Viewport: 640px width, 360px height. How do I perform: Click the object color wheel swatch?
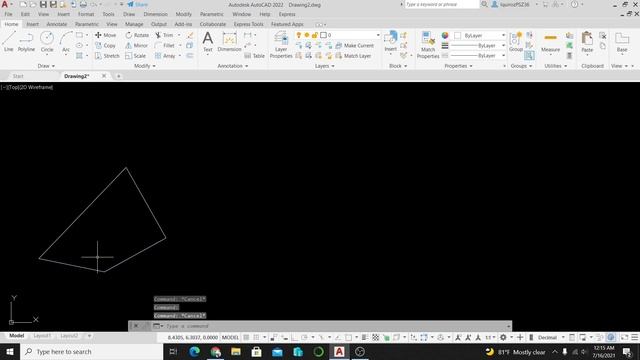click(445, 36)
